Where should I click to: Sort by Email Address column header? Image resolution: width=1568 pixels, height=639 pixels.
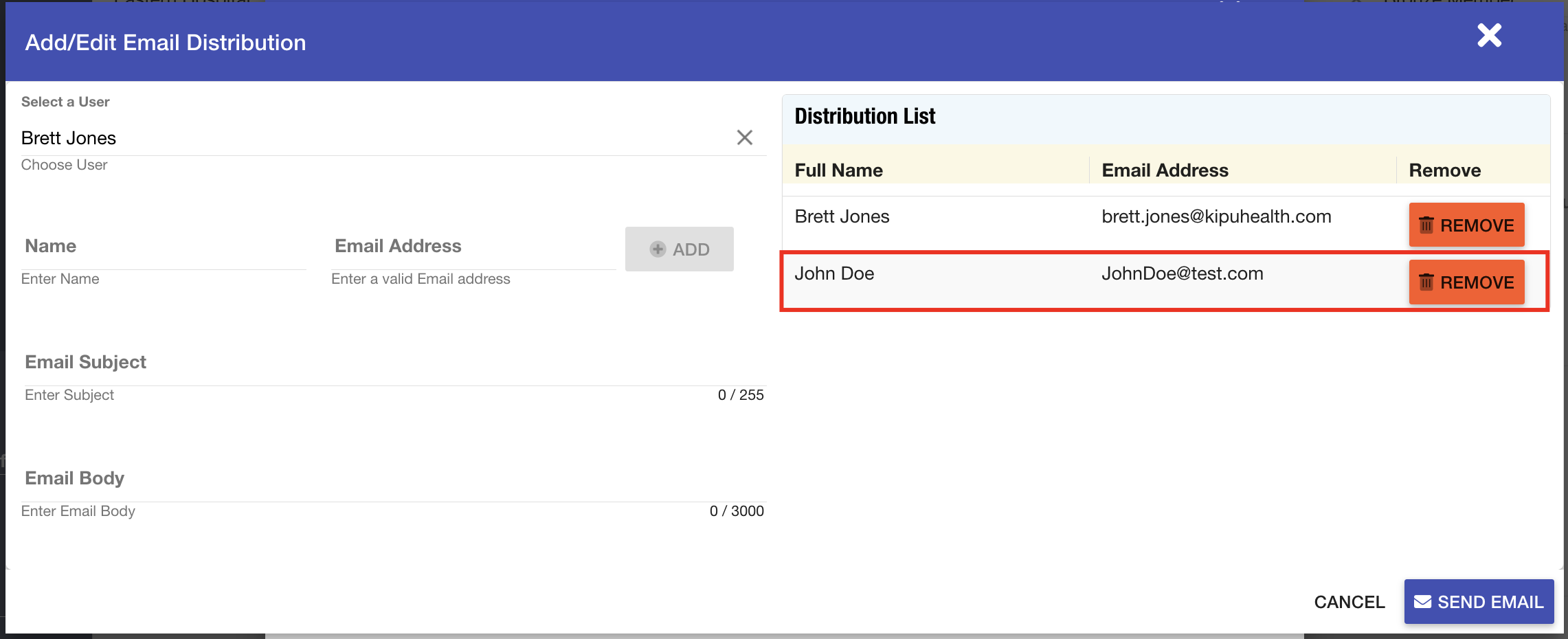tap(1165, 170)
